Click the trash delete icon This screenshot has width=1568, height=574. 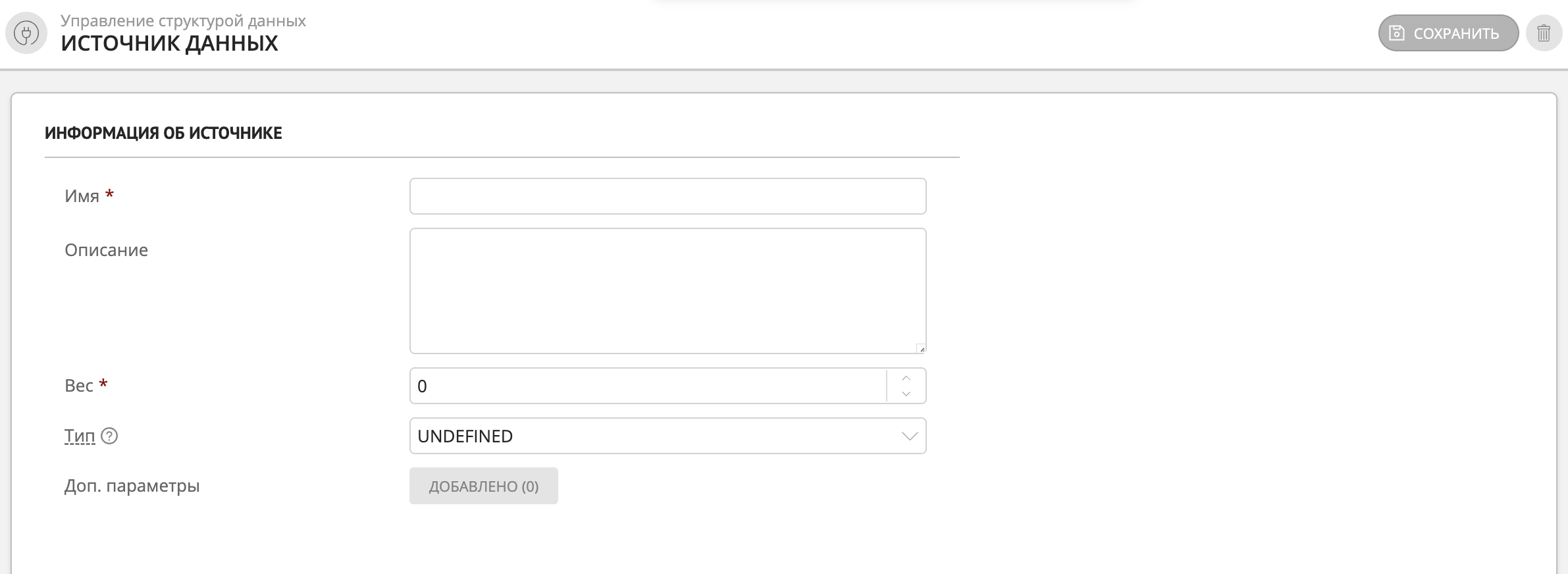1544,33
